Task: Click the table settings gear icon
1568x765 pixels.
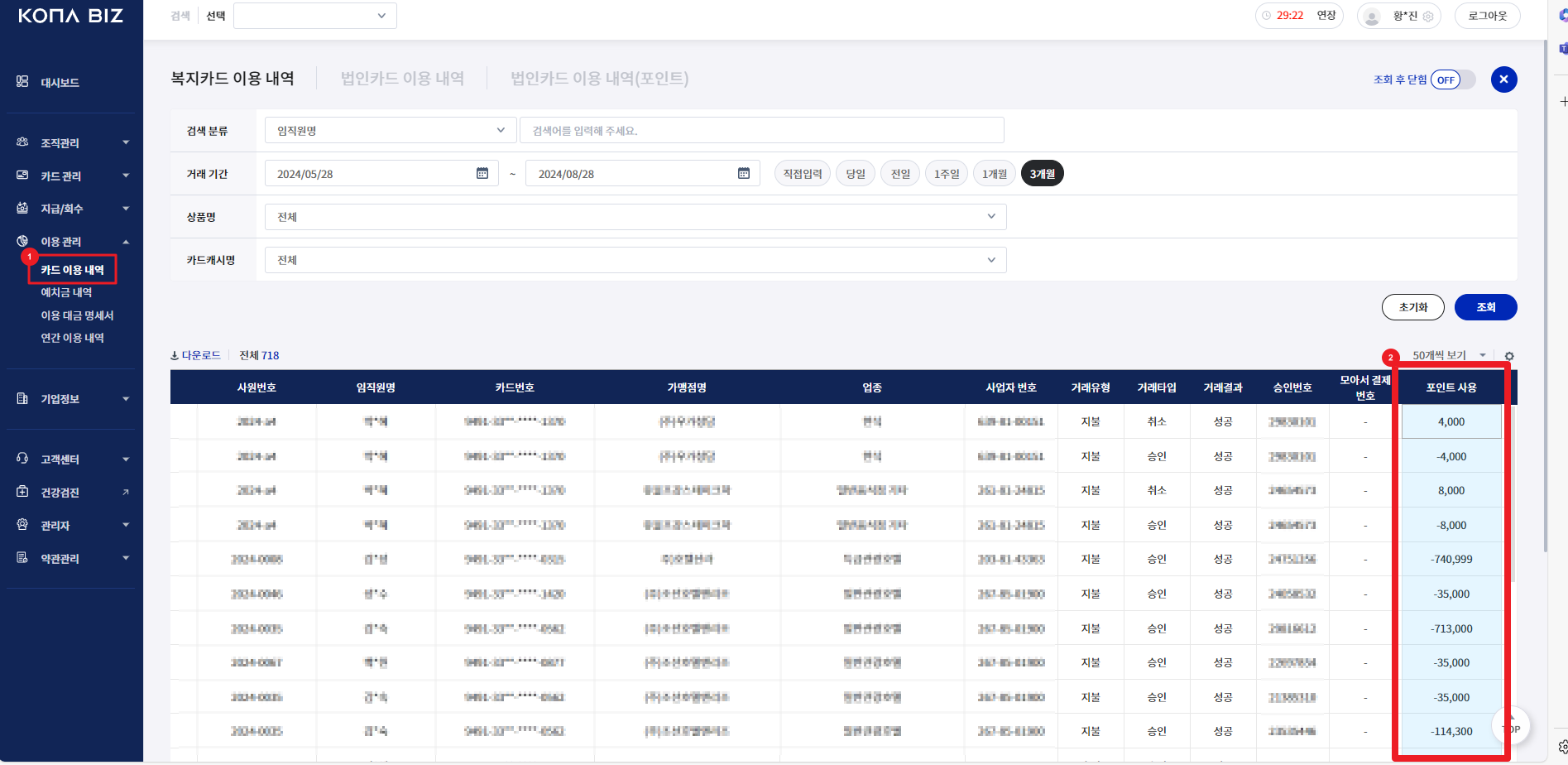Action: pos(1509,356)
